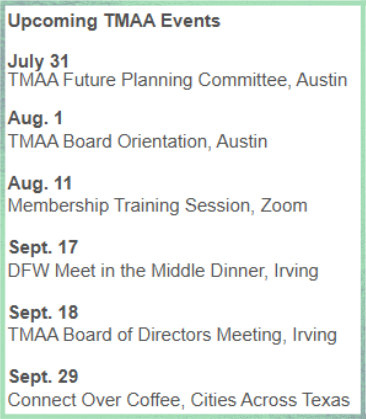Image resolution: width=366 pixels, height=419 pixels.
Task: Click the word Austin in July 31 event
Action: [322, 80]
